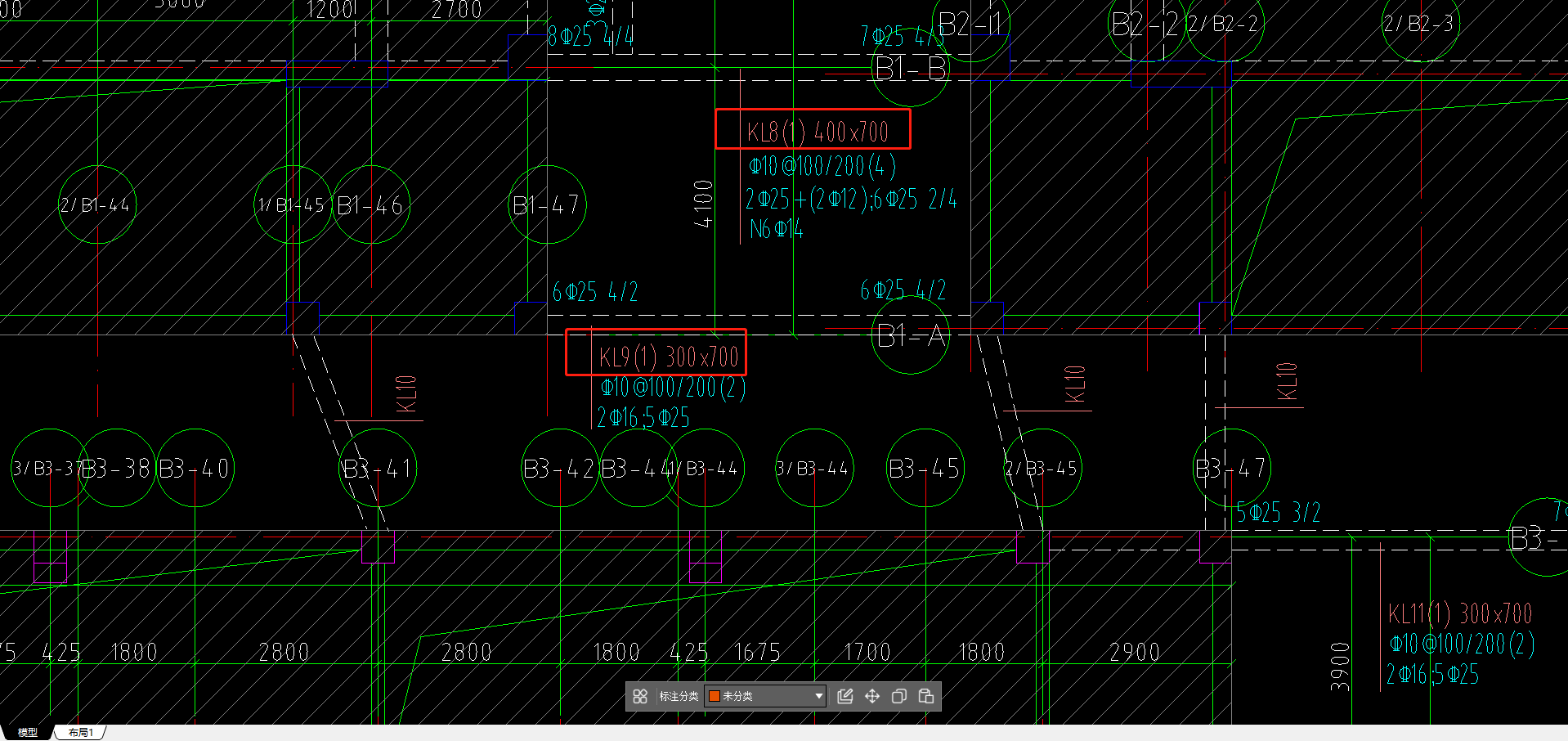Click the 1700 dimension value
The image size is (1568, 741).
click(x=867, y=652)
